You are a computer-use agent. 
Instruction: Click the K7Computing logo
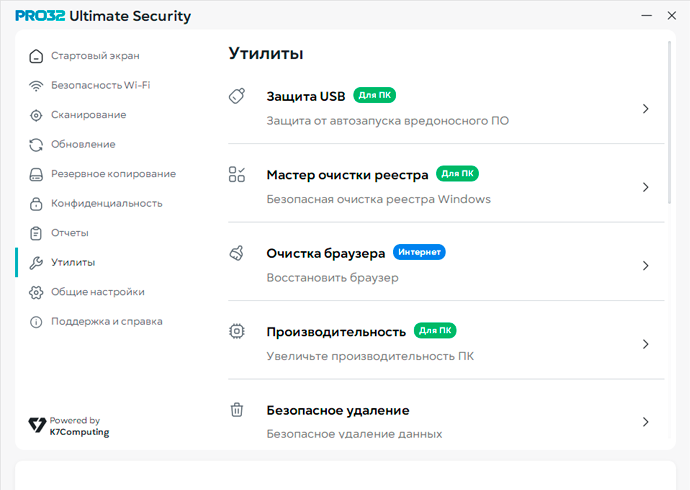pos(69,427)
